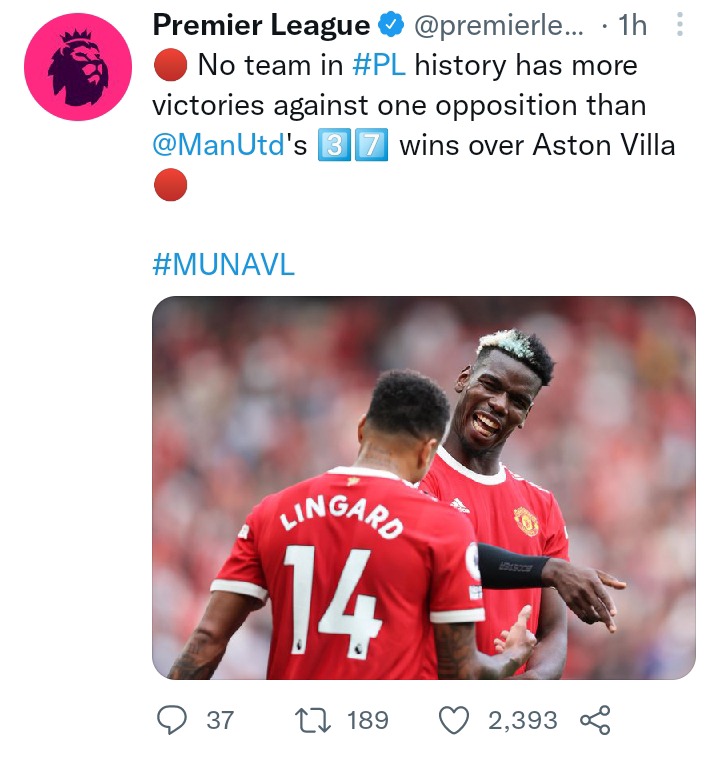This screenshot has height=768, width=720.
Task: Click the keycap 7 emoji
Action: coord(371,145)
